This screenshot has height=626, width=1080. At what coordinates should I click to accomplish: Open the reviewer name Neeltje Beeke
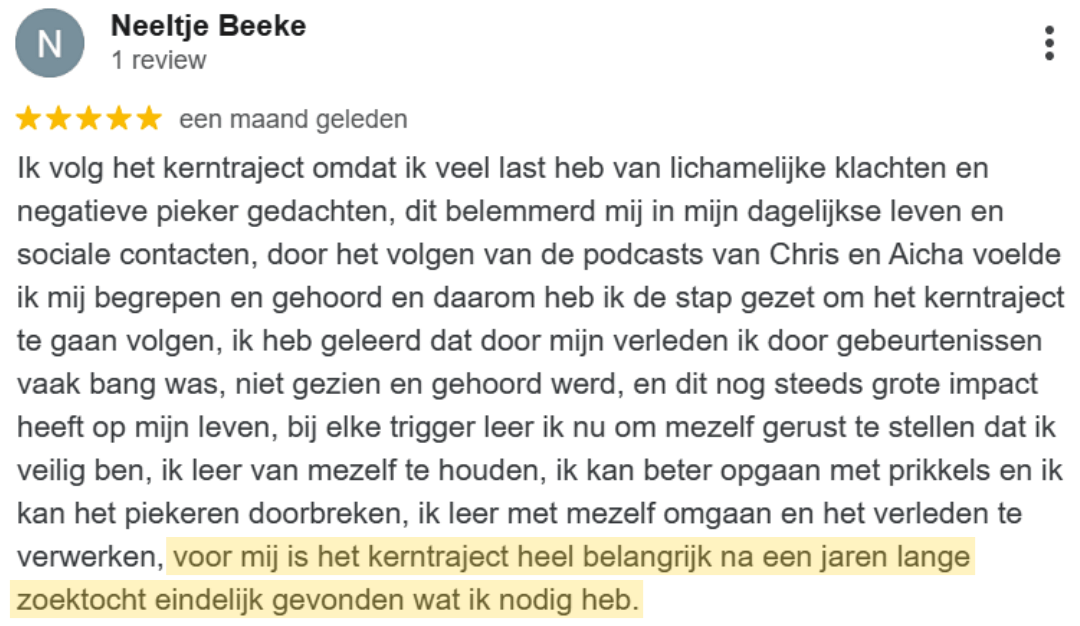[208, 26]
